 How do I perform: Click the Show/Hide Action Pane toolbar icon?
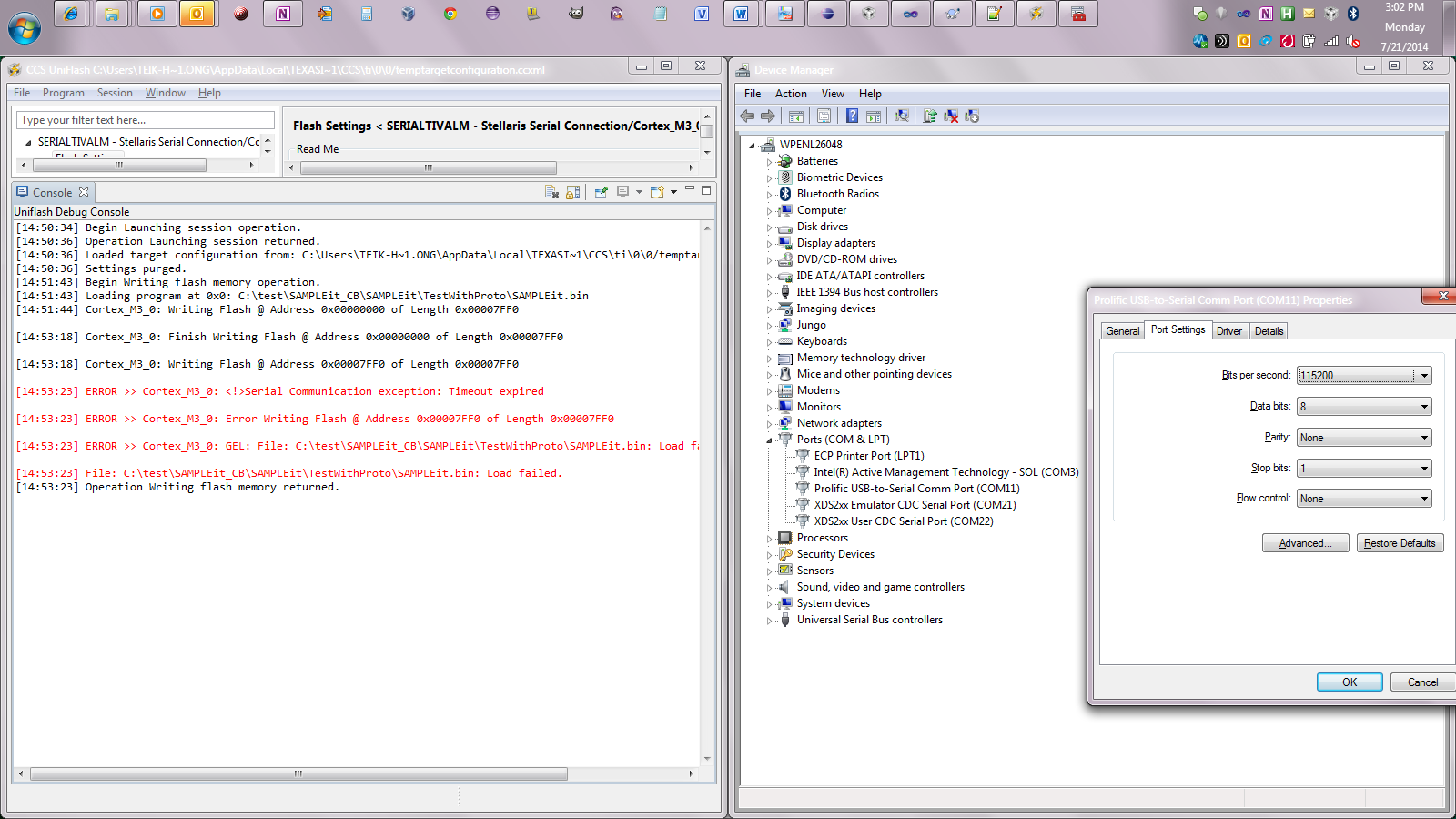[874, 116]
